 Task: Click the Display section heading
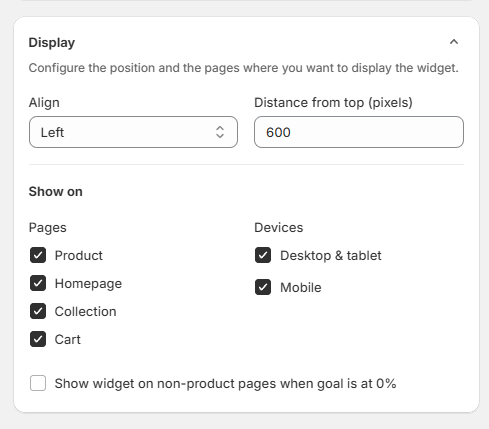(x=52, y=43)
